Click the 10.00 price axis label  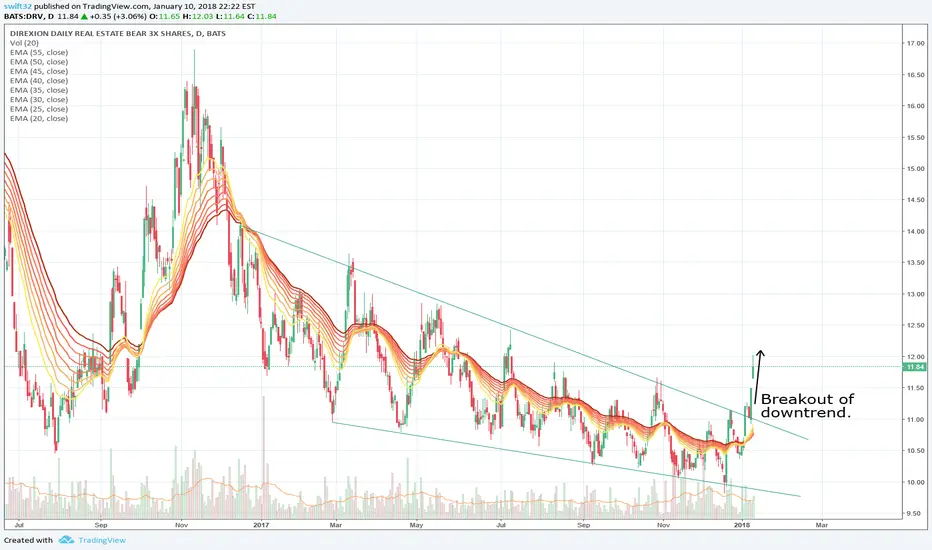916,482
